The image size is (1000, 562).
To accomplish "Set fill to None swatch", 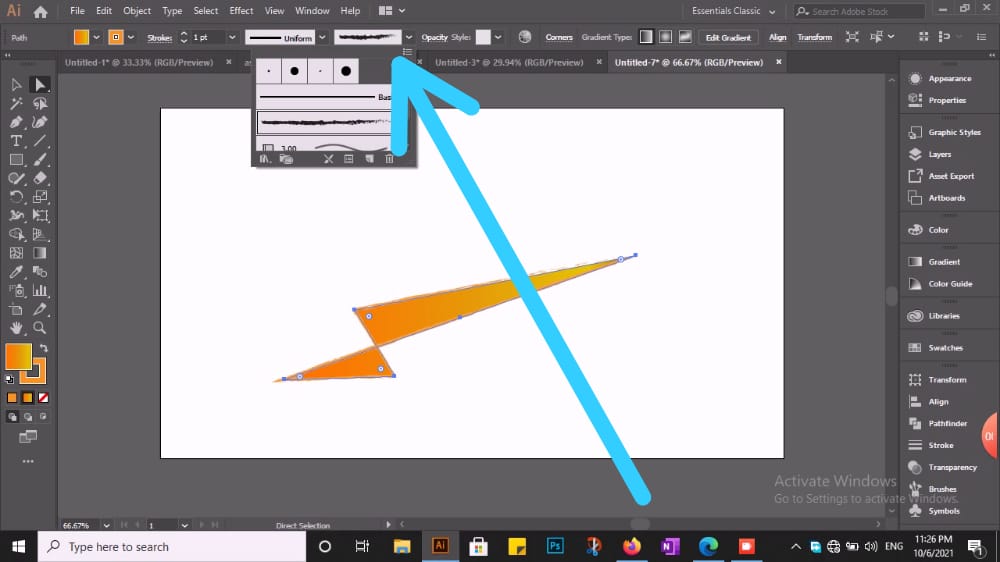I will [43, 398].
